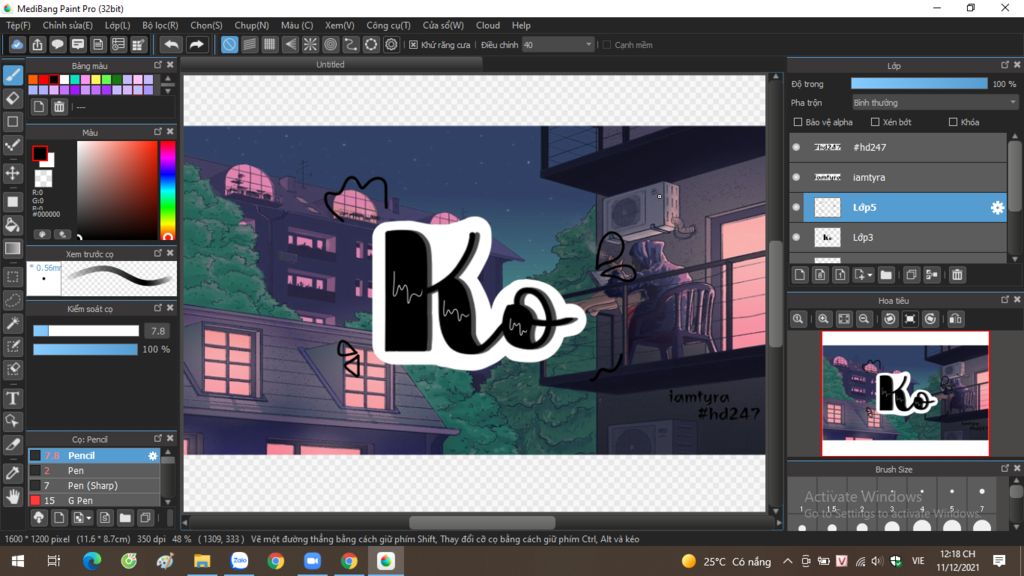Open the Tệp(F) menu

tap(18, 25)
